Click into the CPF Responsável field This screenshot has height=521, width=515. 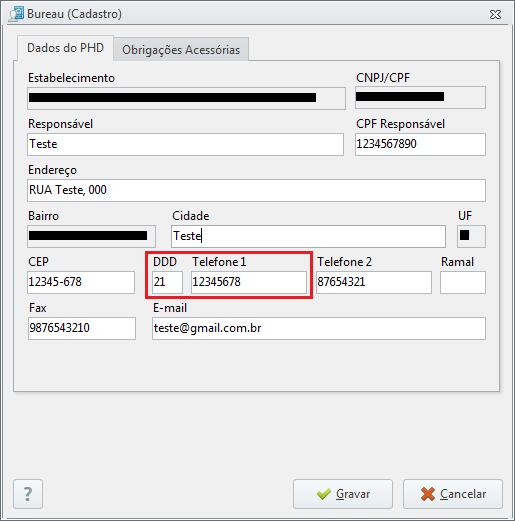coord(420,144)
